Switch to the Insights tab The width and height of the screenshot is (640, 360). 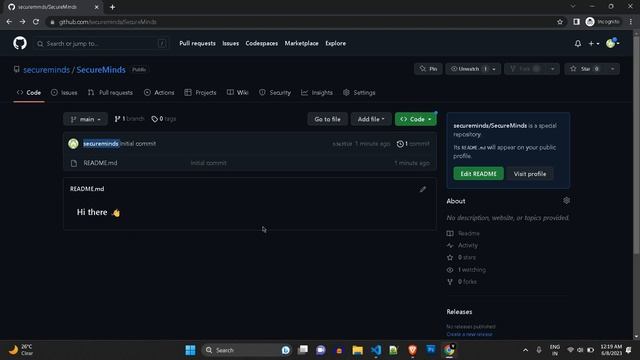point(317,93)
